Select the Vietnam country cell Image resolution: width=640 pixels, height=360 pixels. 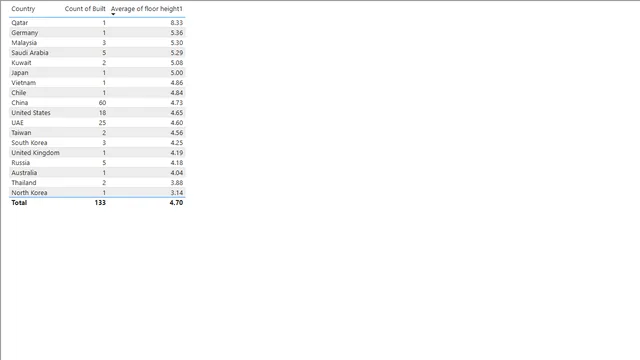coord(24,82)
